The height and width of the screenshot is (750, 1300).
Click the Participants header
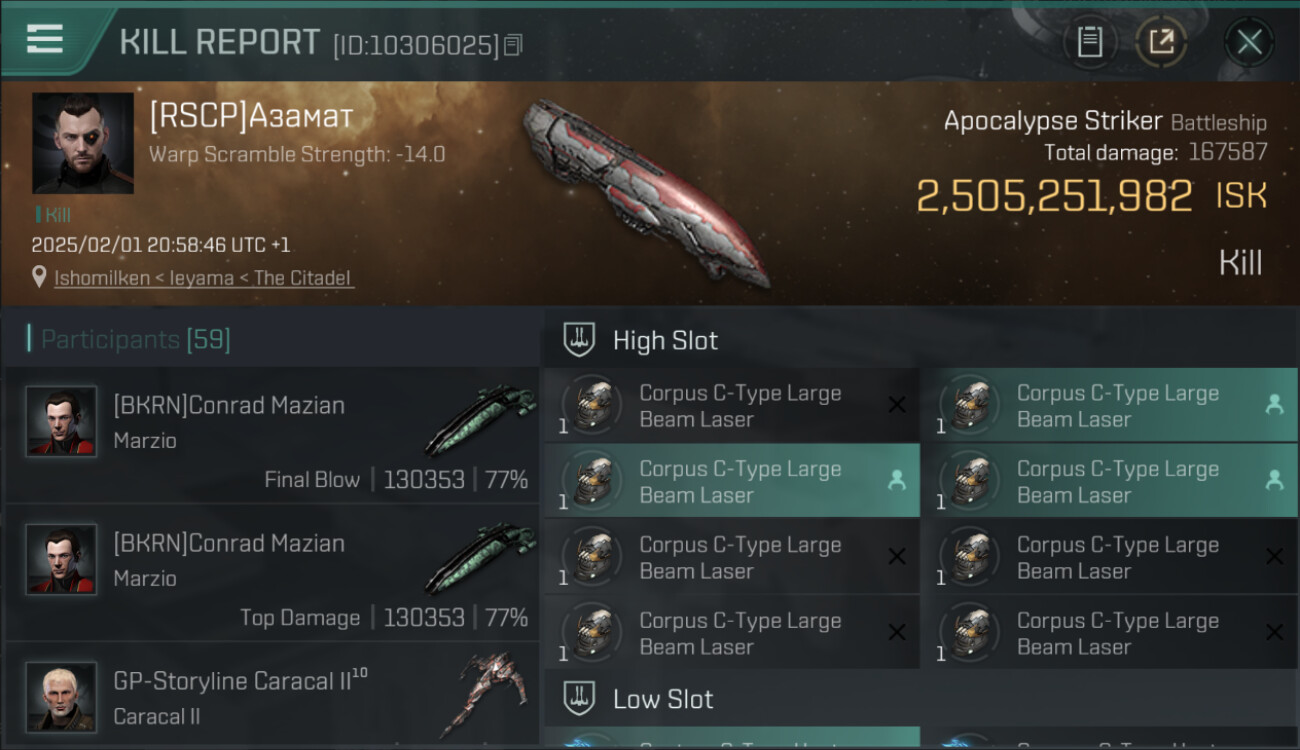pos(135,340)
